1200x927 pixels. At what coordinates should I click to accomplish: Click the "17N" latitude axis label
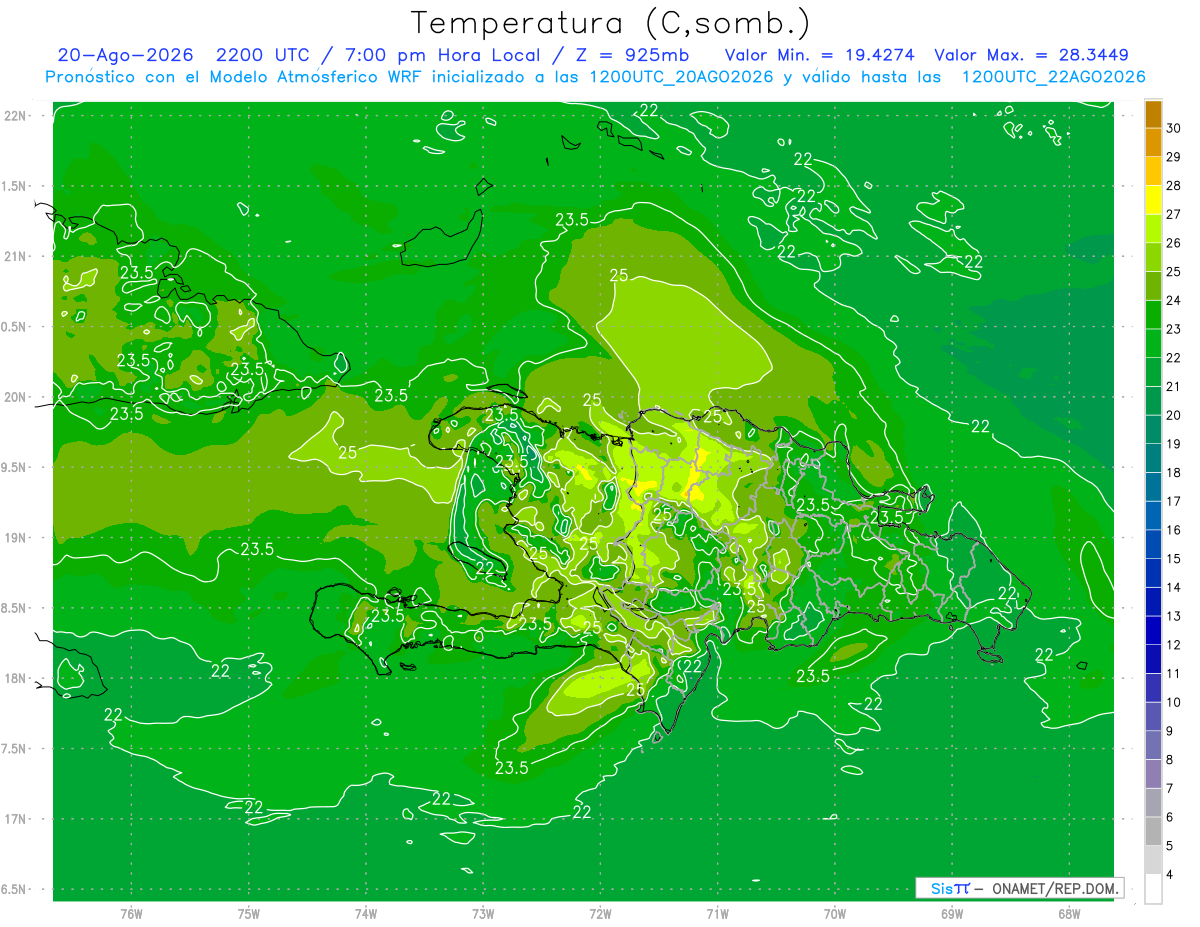[x=17, y=819]
